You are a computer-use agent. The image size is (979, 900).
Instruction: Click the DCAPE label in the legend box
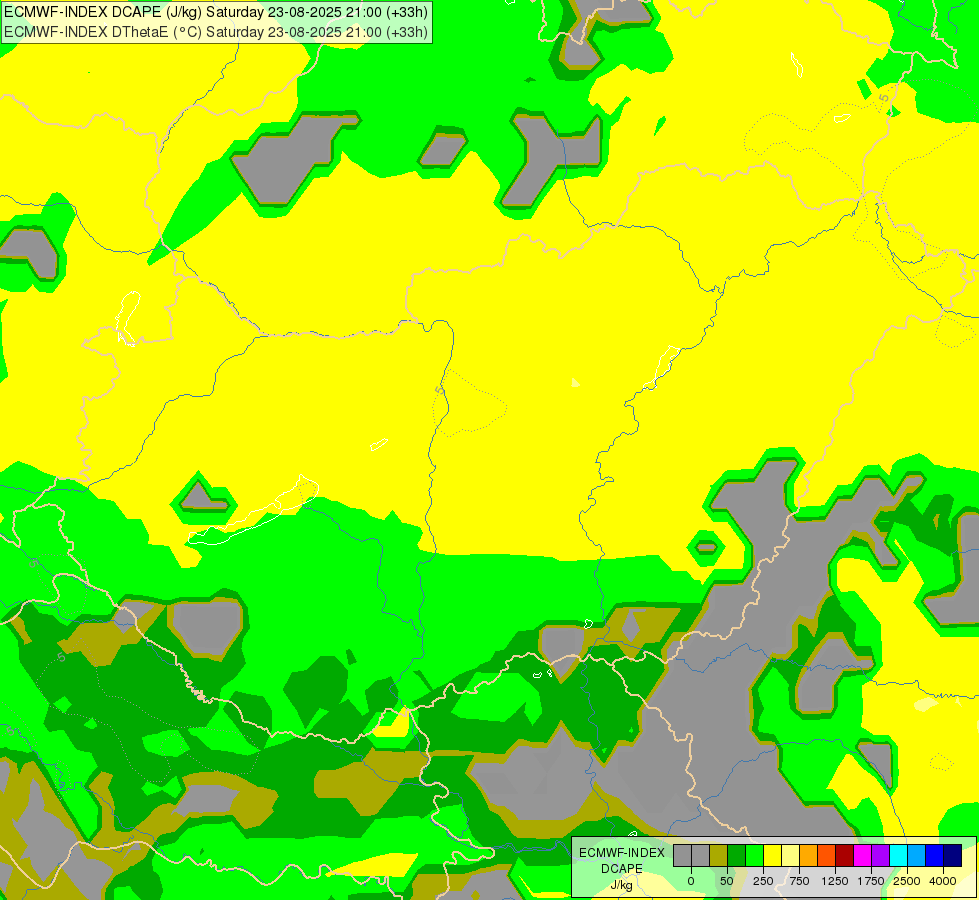[622, 869]
